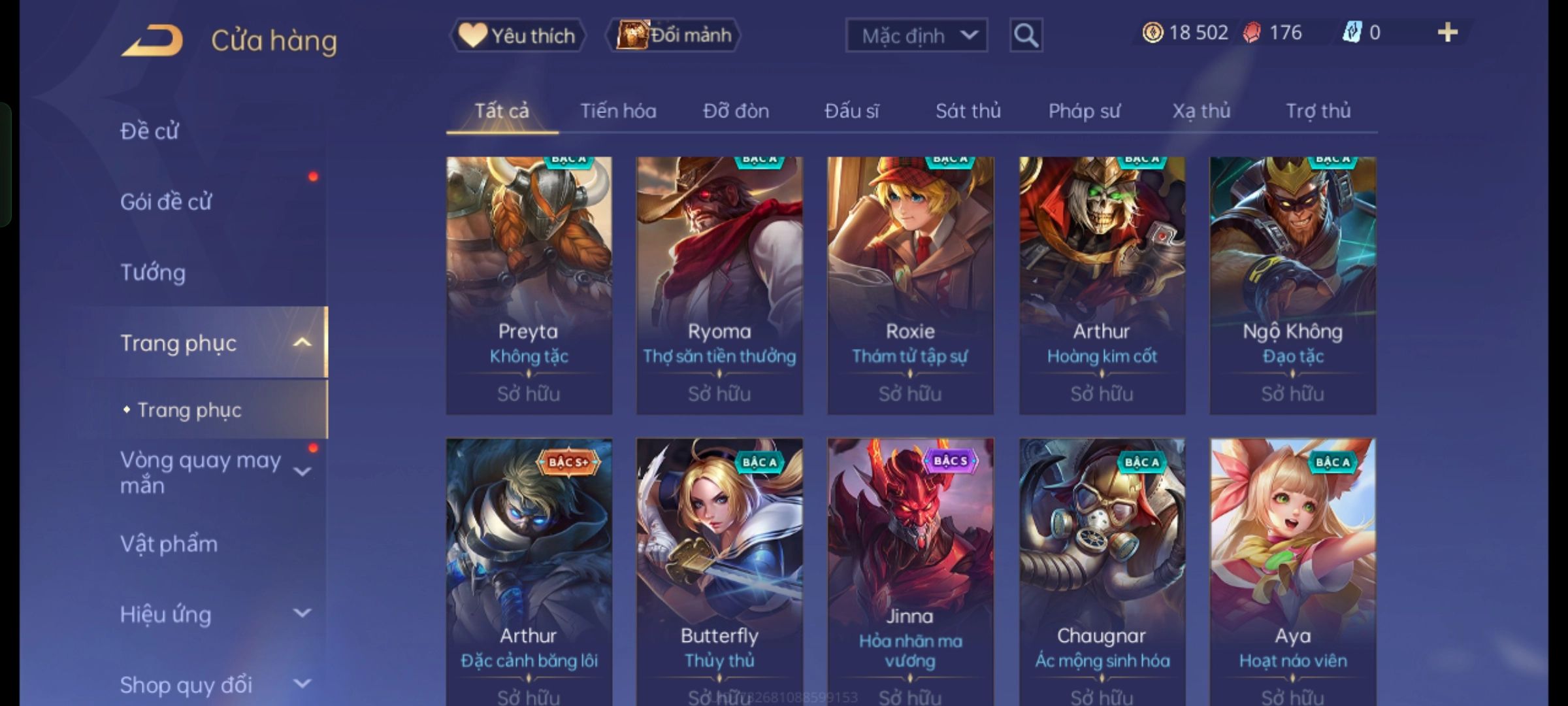Select Ryoma Thợ săn tiền thưởng skin card
The image size is (1568, 706).
[719, 285]
